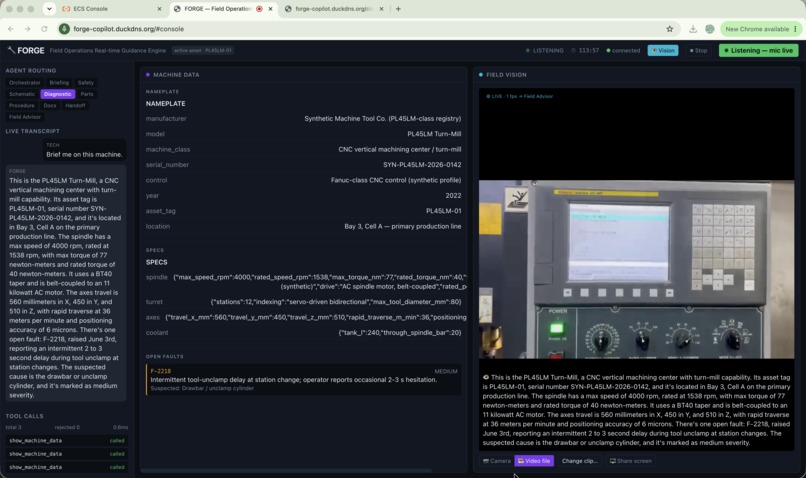Open Chrome menu via three-dot icon
Viewport: 806px width, 478px height.
pyautogui.click(x=795, y=29)
